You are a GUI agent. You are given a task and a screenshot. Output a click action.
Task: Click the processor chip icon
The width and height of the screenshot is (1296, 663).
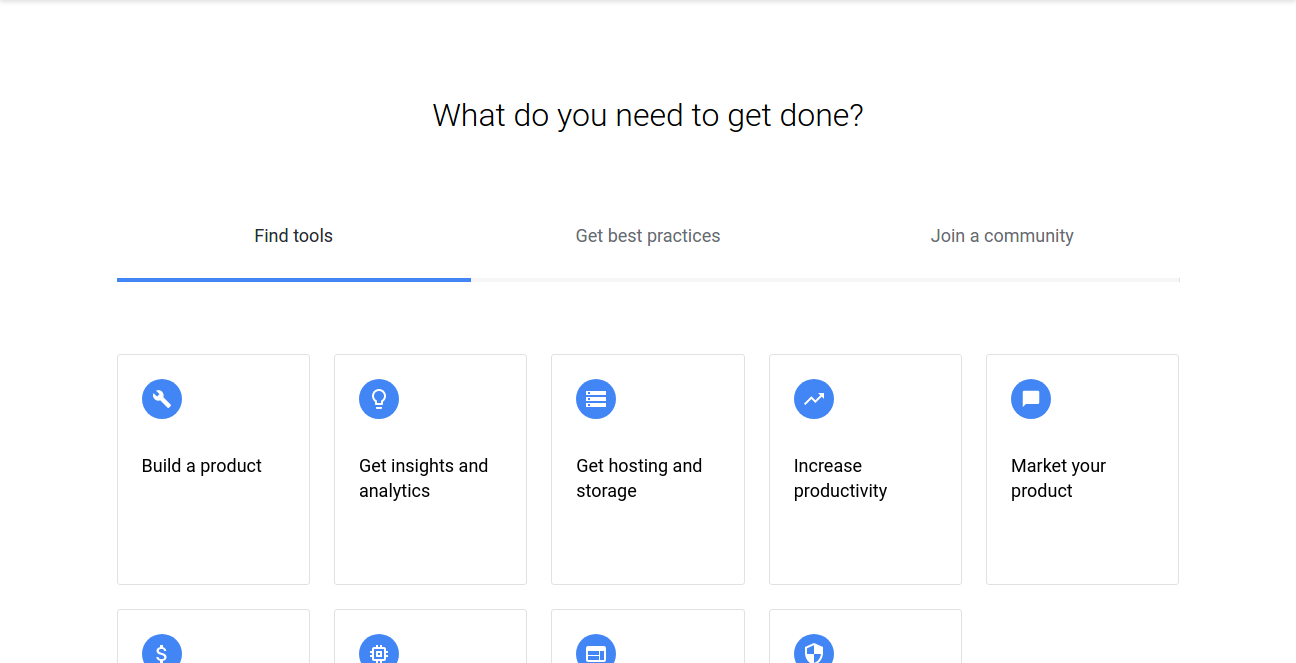pos(379,652)
